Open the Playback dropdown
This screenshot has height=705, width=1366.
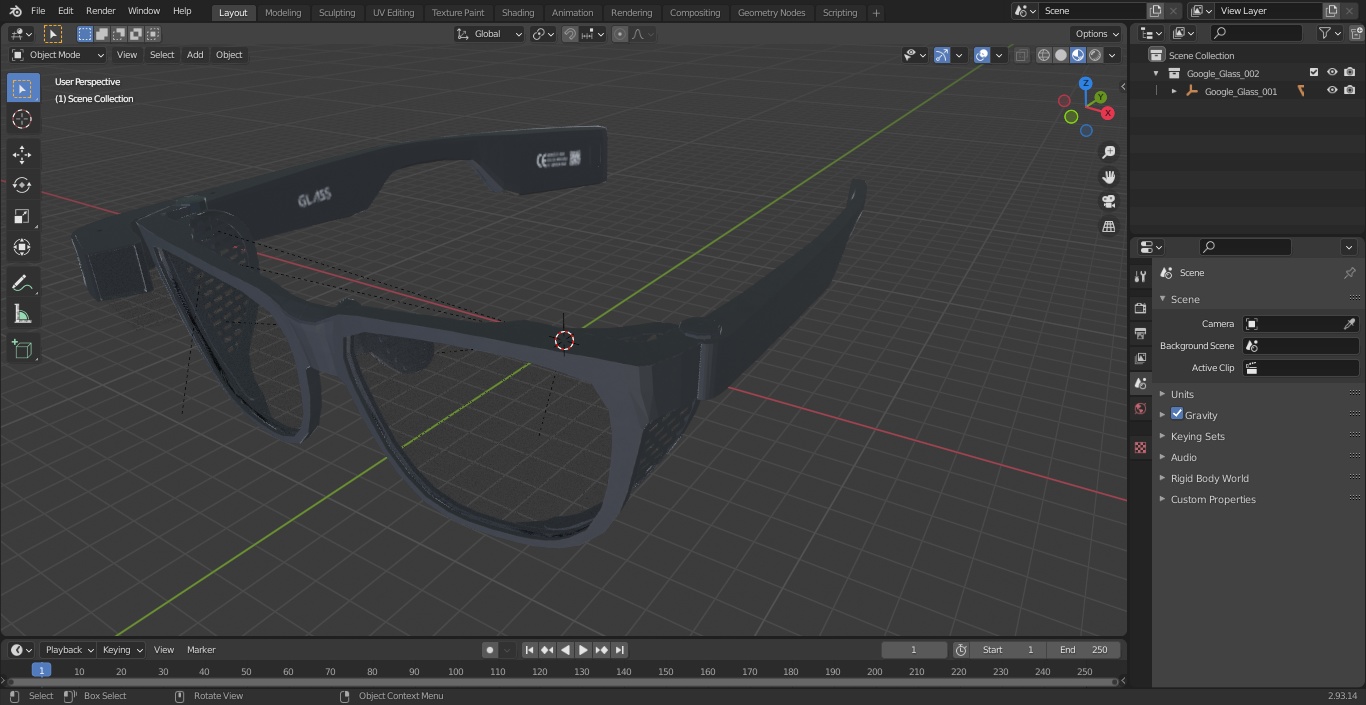click(x=68, y=650)
